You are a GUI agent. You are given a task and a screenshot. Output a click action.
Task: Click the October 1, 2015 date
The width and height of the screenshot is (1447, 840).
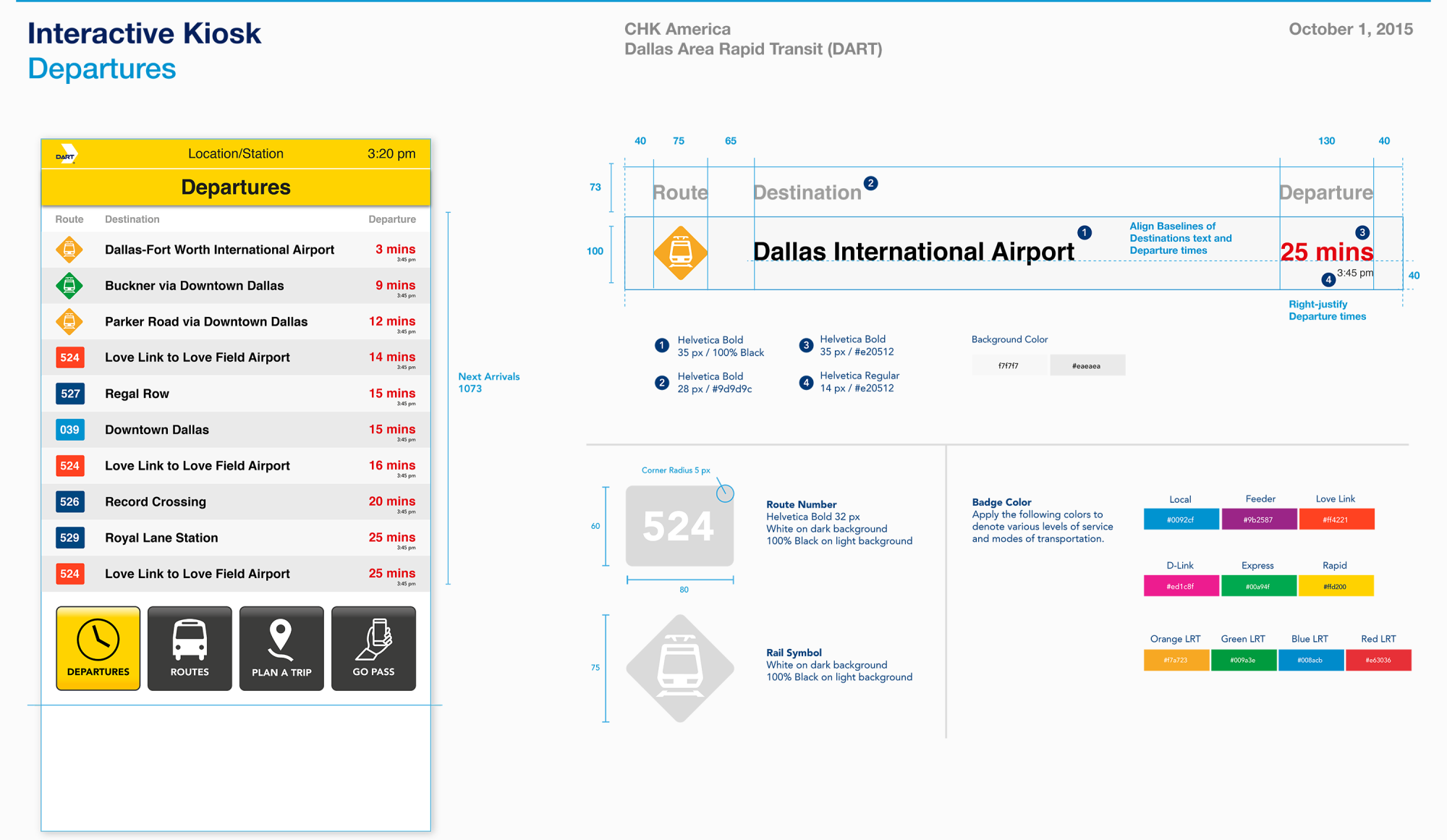point(1351,29)
